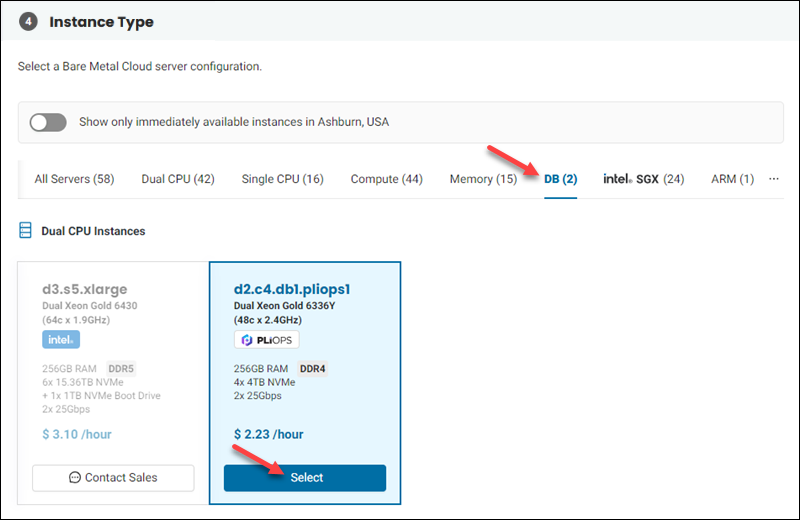Click the Dual Xeon Gold 6336Y text
This screenshot has width=800, height=520.
tap(285, 306)
